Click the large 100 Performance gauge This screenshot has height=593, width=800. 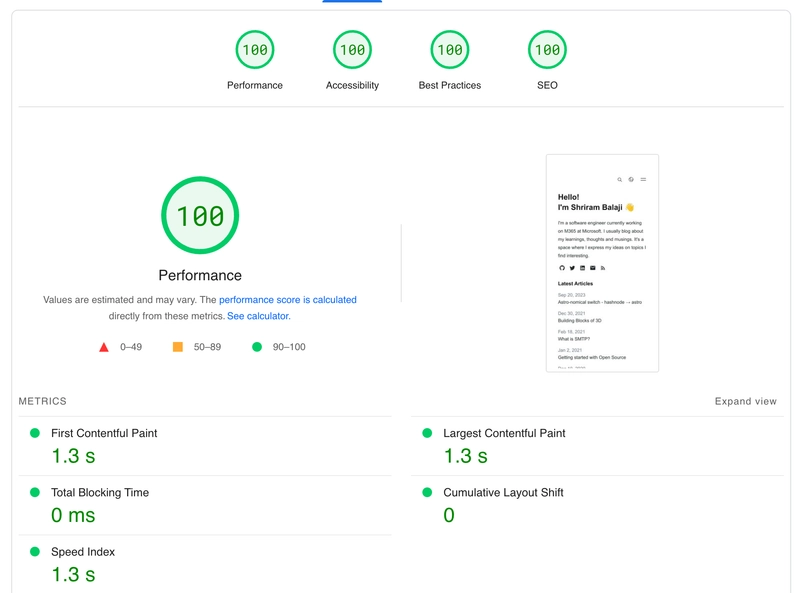(200, 215)
